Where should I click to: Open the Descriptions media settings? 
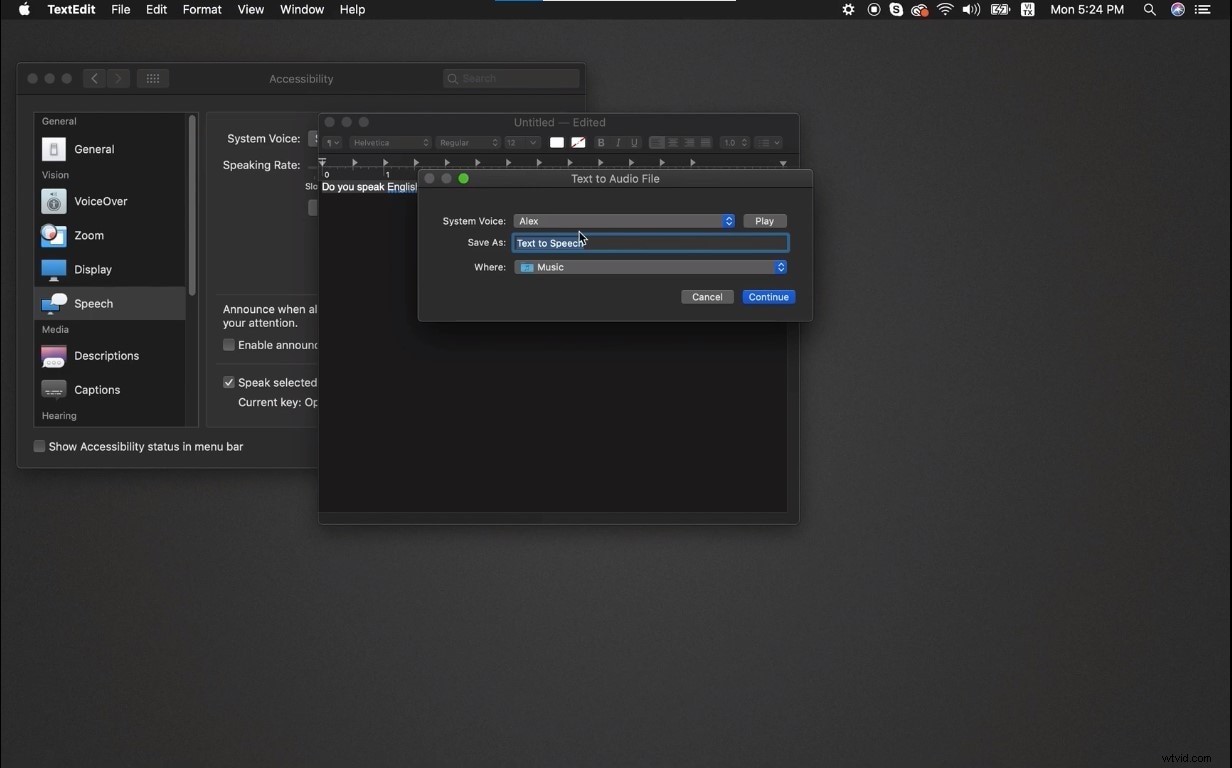click(x=53, y=356)
